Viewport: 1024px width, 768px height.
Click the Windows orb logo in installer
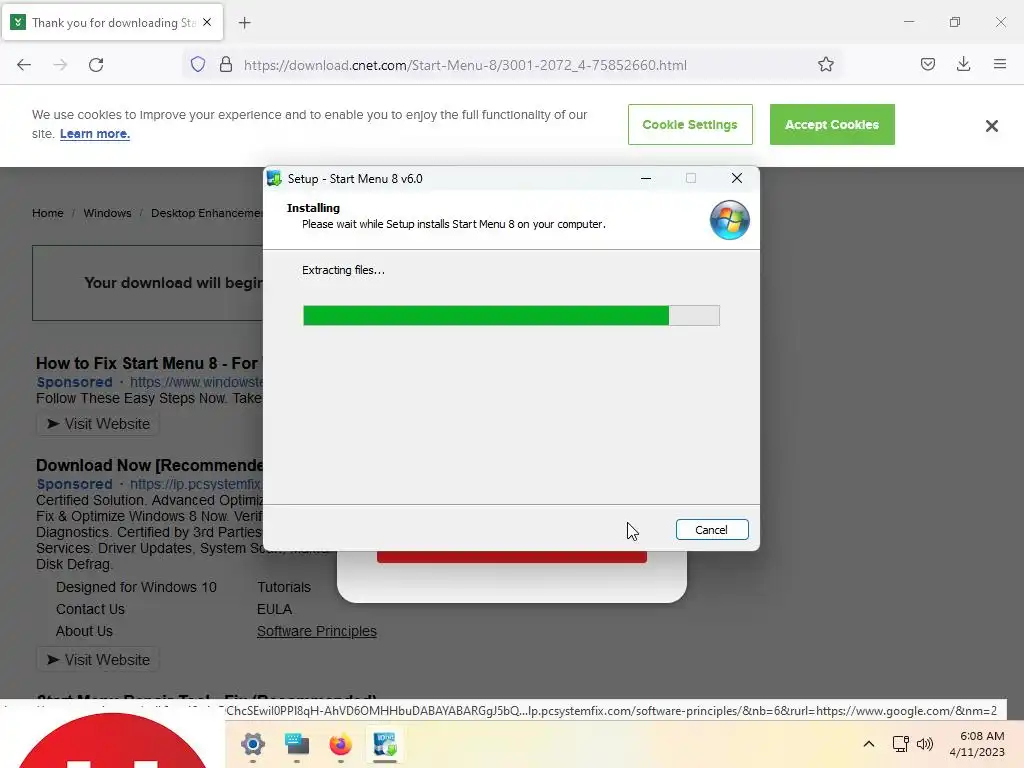pos(729,220)
